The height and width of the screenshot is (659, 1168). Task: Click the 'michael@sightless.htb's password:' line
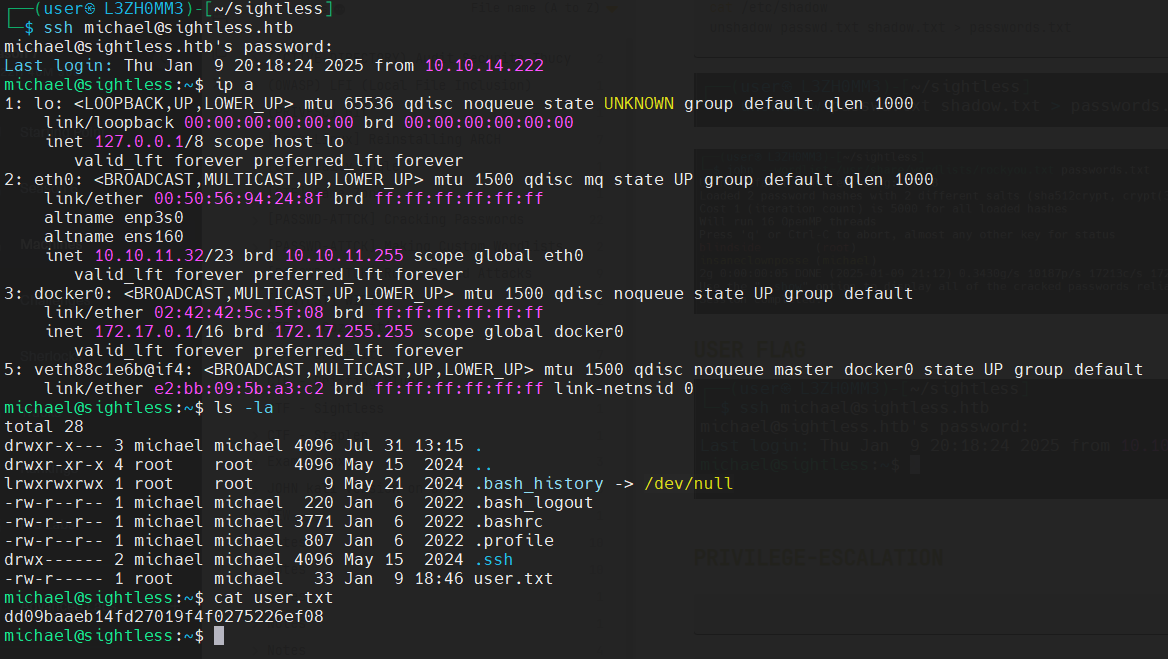point(168,47)
